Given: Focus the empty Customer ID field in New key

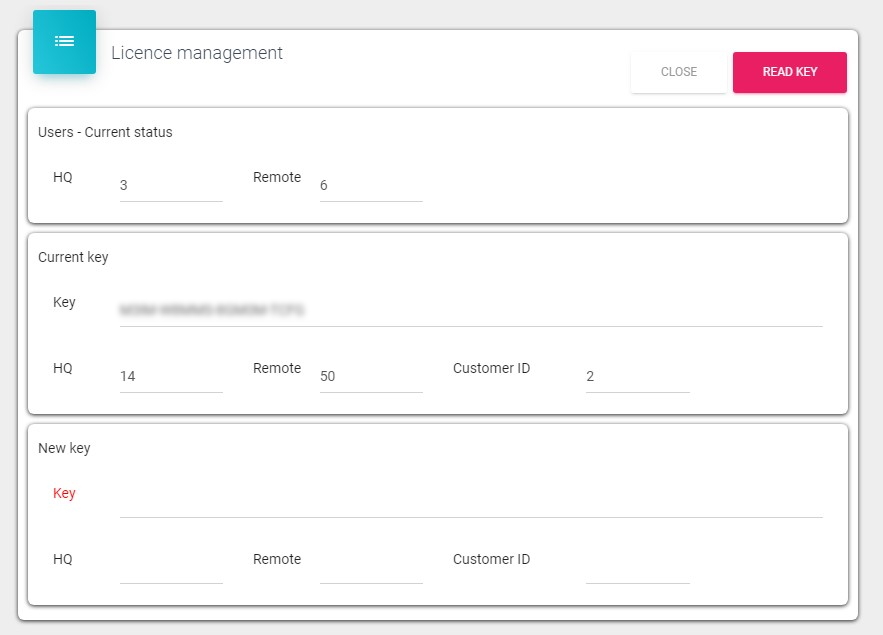Looking at the screenshot, I should pos(637,568).
